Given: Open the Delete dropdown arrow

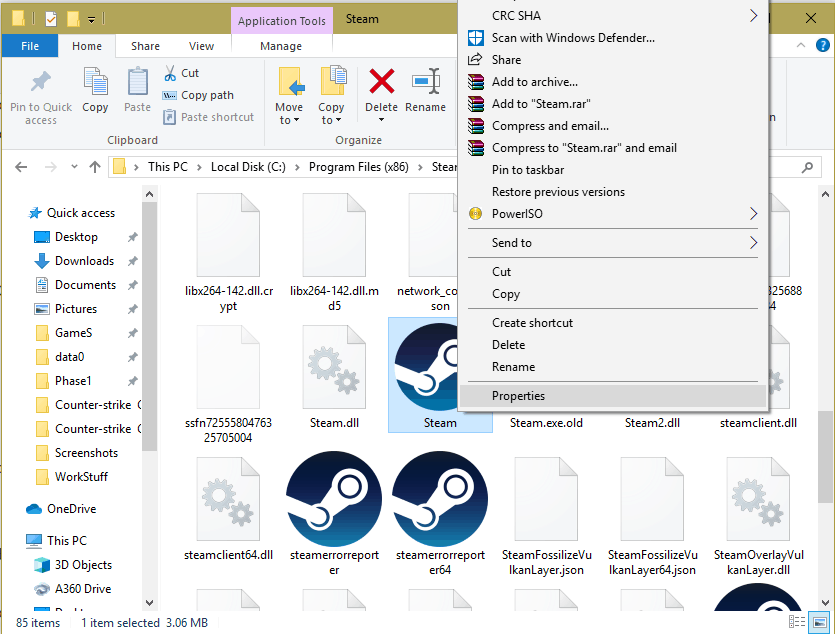Looking at the screenshot, I should click(381, 120).
